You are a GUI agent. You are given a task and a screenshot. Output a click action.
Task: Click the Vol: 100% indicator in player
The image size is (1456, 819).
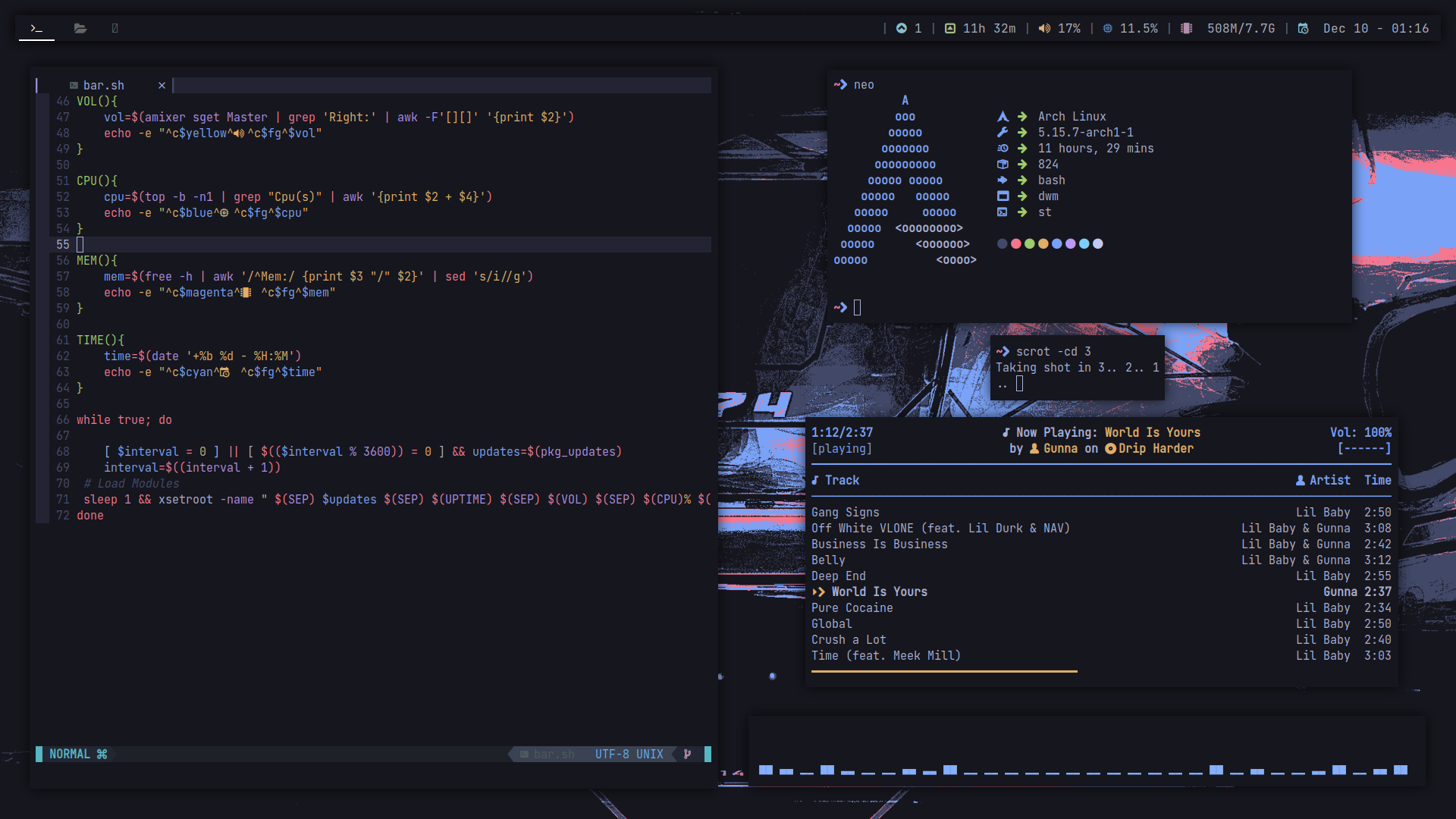tap(1360, 432)
